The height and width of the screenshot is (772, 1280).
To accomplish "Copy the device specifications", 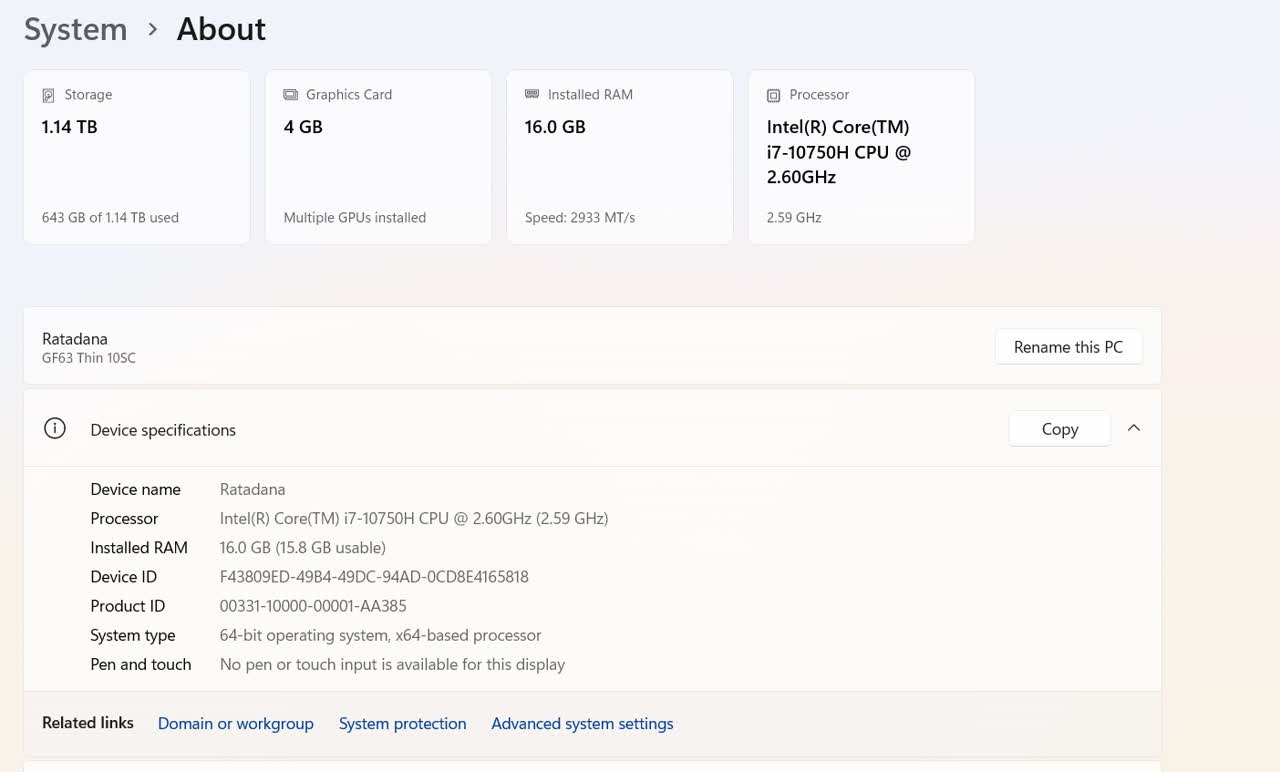I will pyautogui.click(x=1060, y=429).
